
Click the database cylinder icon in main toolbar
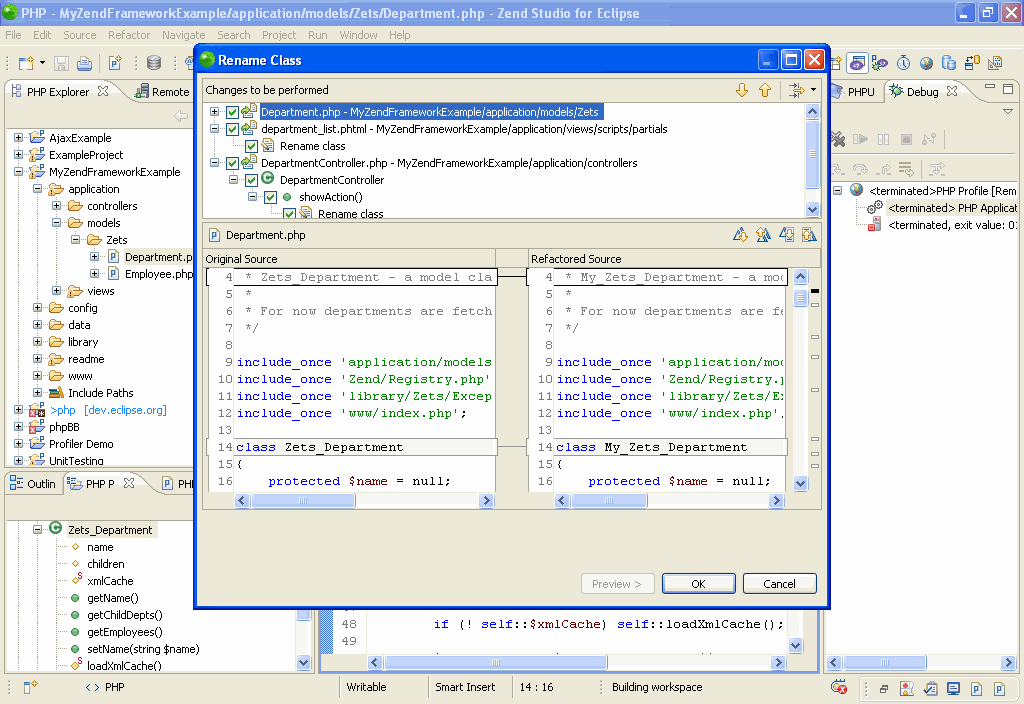click(x=154, y=63)
